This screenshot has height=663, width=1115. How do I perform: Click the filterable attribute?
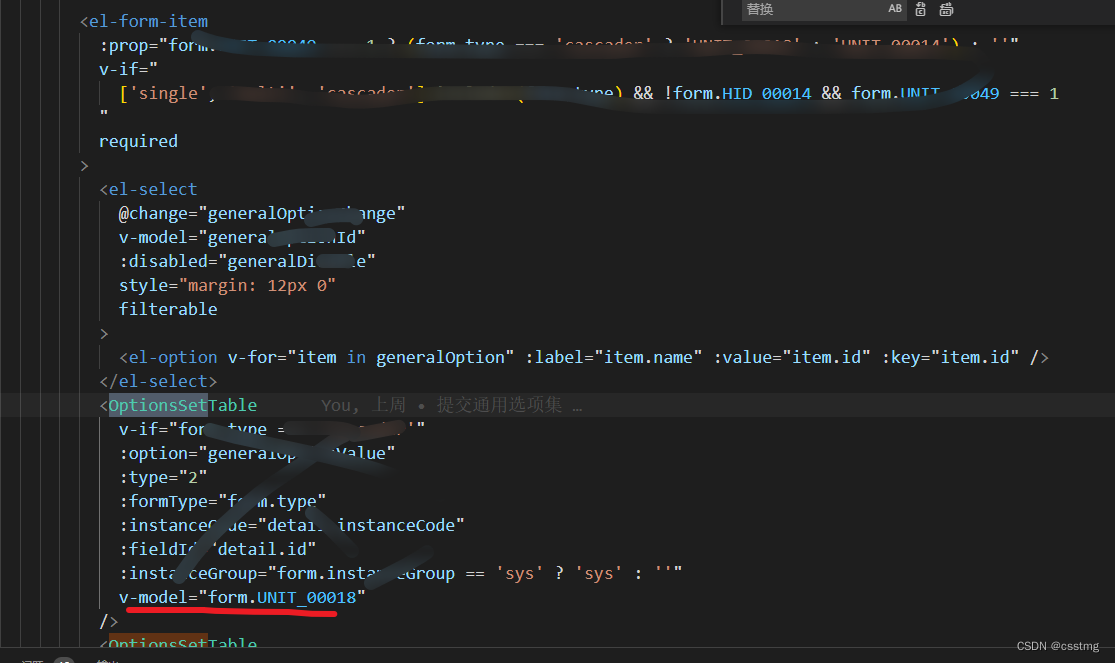168,308
